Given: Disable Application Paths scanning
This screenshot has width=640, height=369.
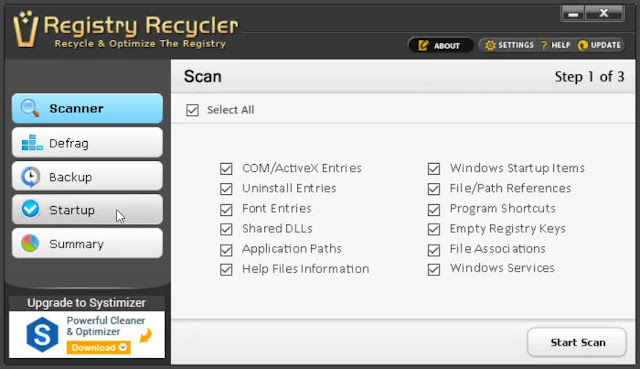Looking at the screenshot, I should pyautogui.click(x=226, y=249).
